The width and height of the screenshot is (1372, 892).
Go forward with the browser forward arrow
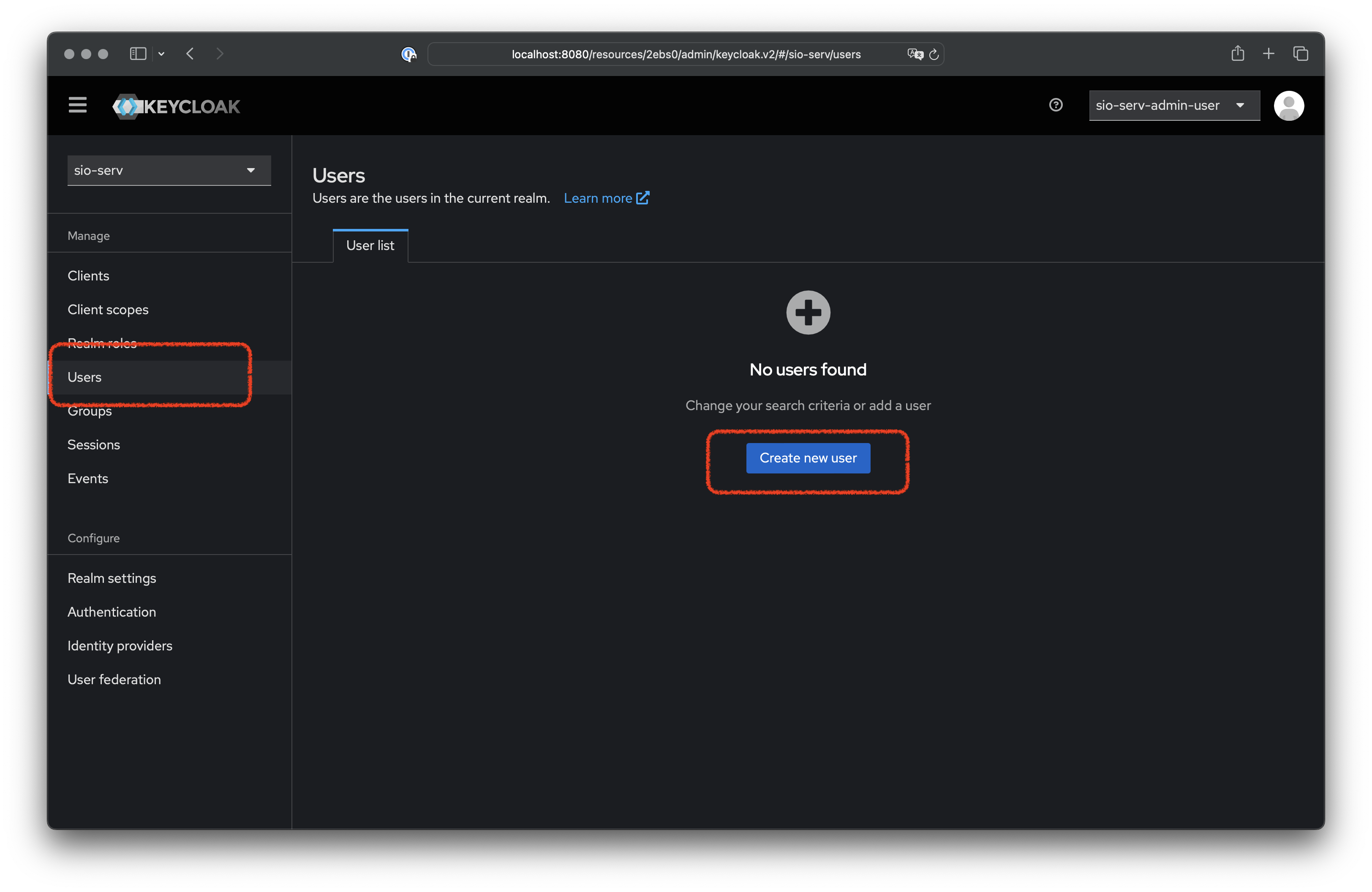(220, 54)
